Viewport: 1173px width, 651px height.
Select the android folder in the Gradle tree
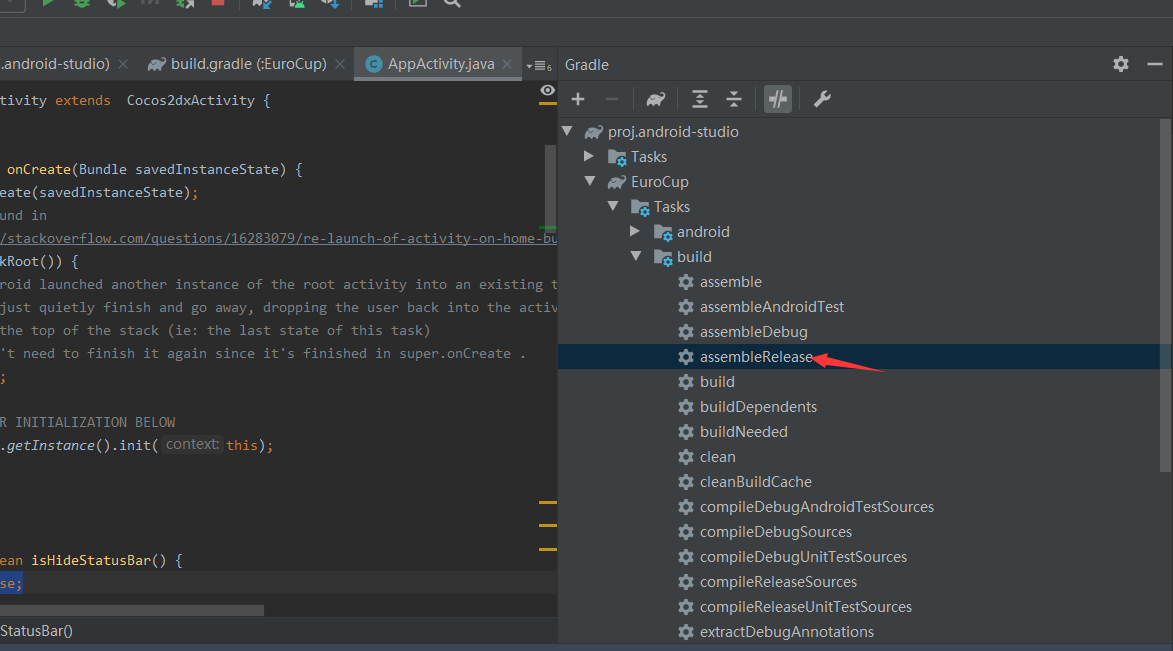pyautogui.click(x=702, y=232)
